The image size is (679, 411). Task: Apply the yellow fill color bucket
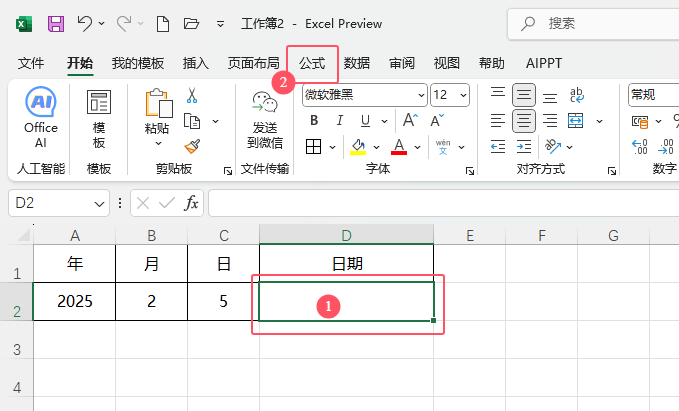point(358,147)
